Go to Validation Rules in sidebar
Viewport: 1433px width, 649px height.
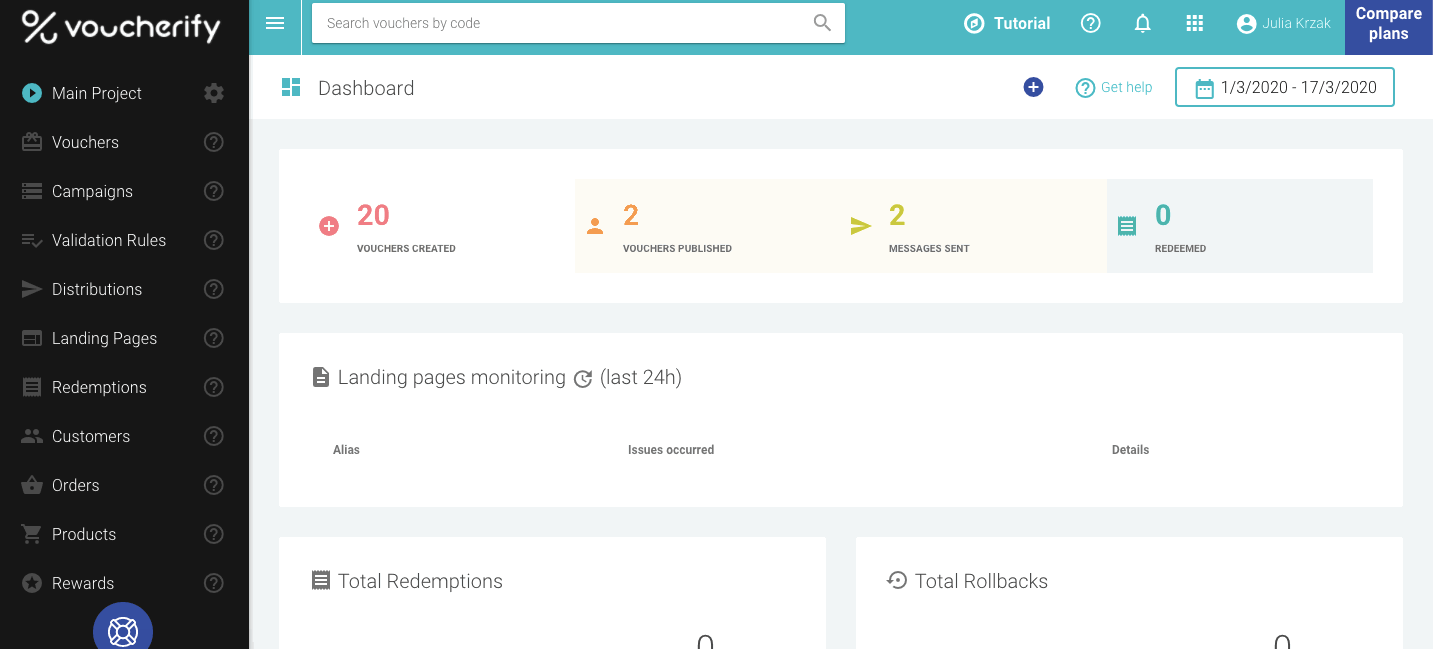point(108,240)
